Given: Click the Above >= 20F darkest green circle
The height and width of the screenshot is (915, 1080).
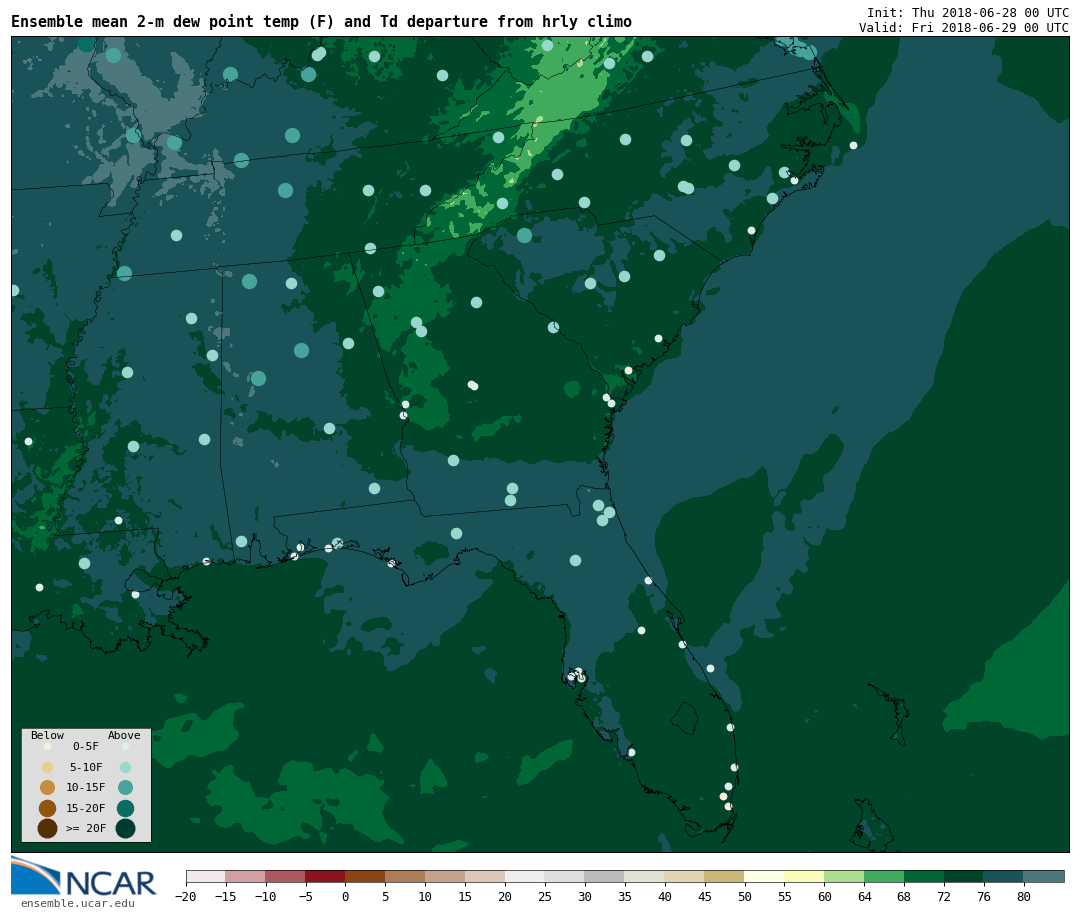Looking at the screenshot, I should 125,828.
